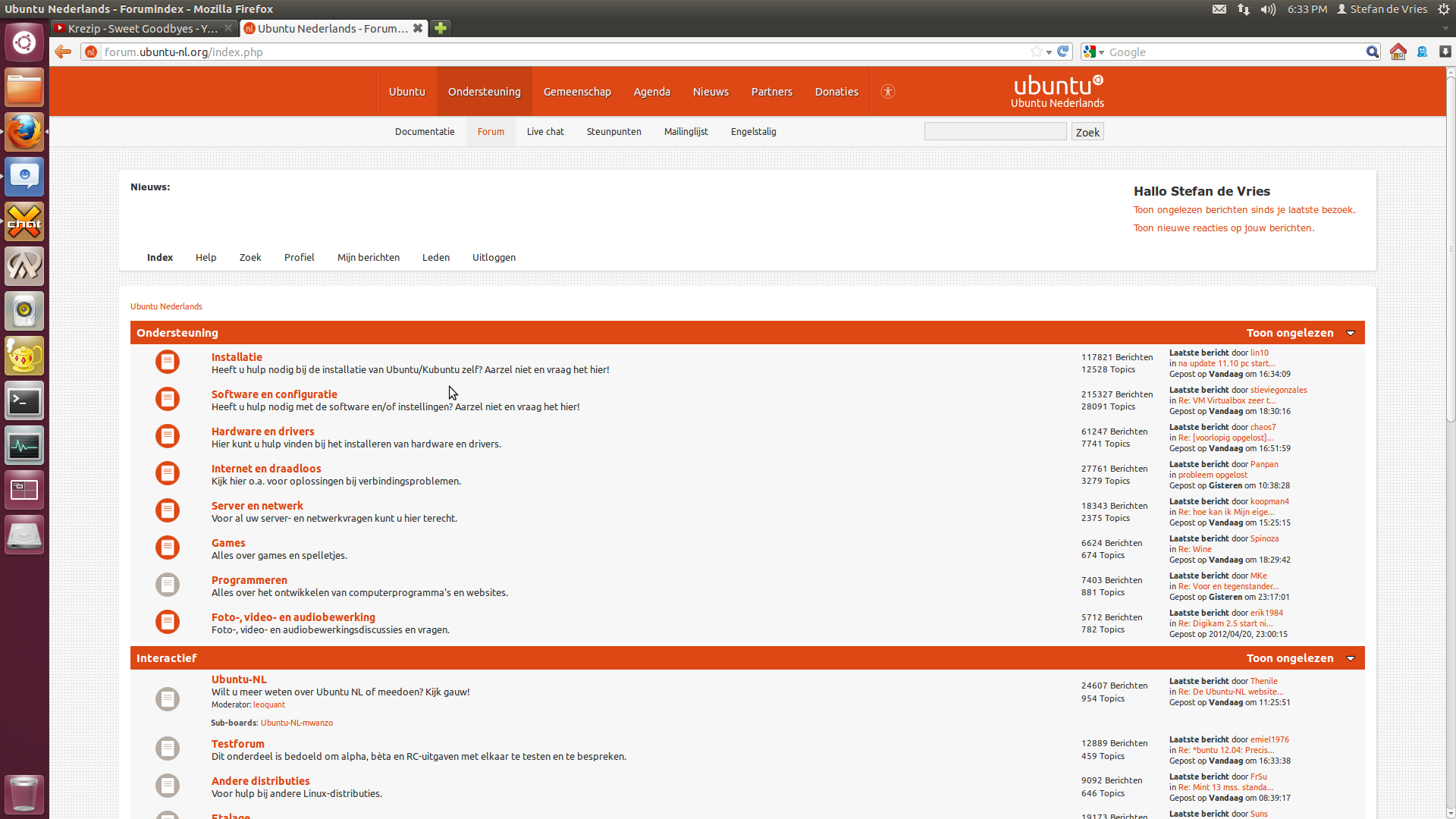Click Toon ongelezen in Ondersteuning header
Screen dimensions: 1456x819
click(1289, 333)
